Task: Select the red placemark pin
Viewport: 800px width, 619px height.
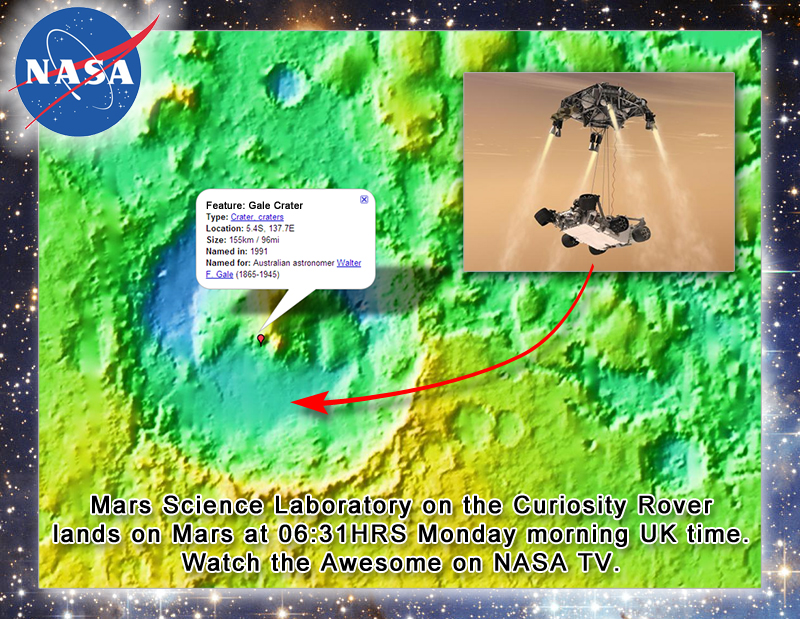Action: pos(261,339)
